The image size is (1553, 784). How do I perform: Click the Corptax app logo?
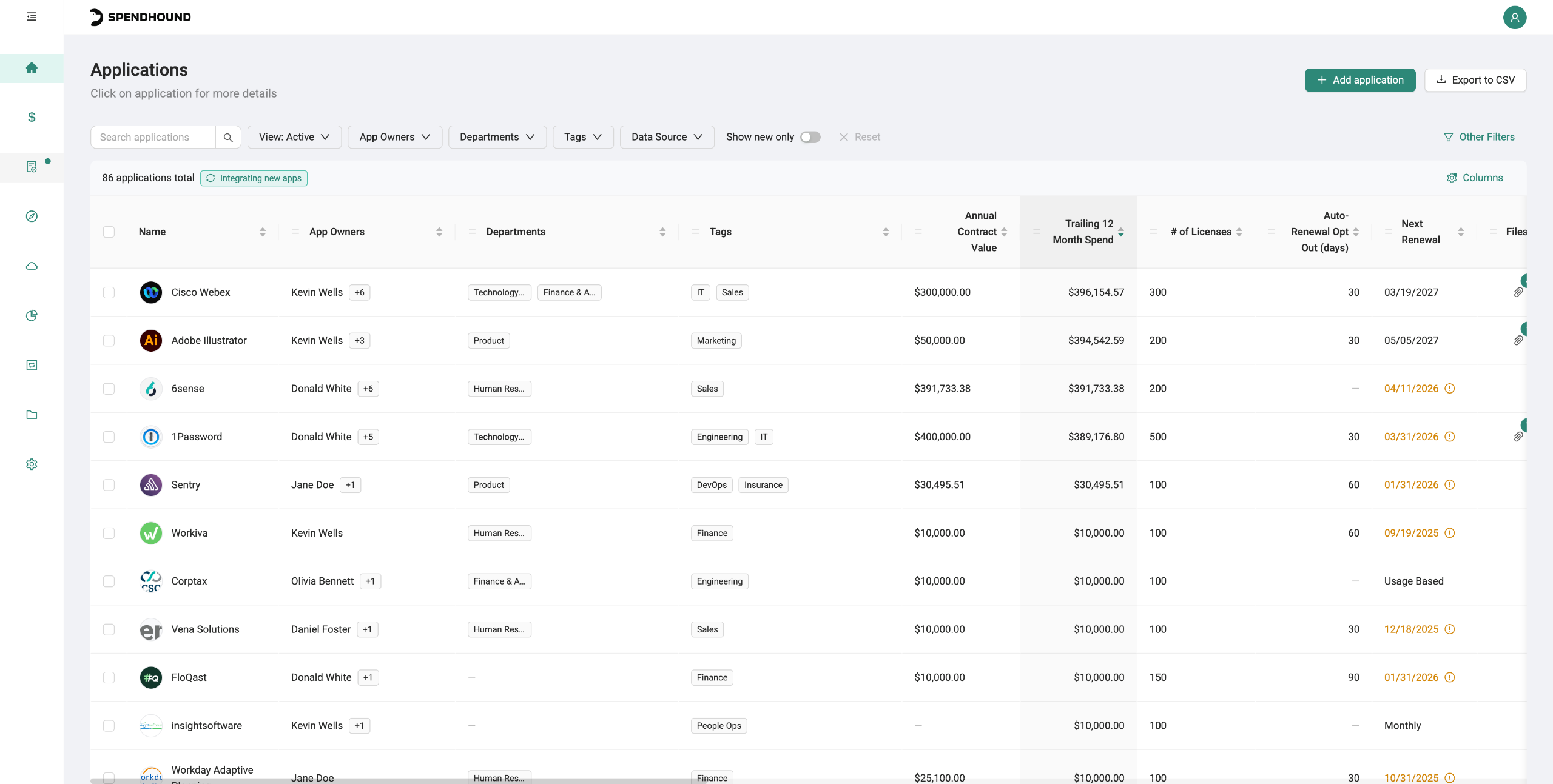[150, 581]
